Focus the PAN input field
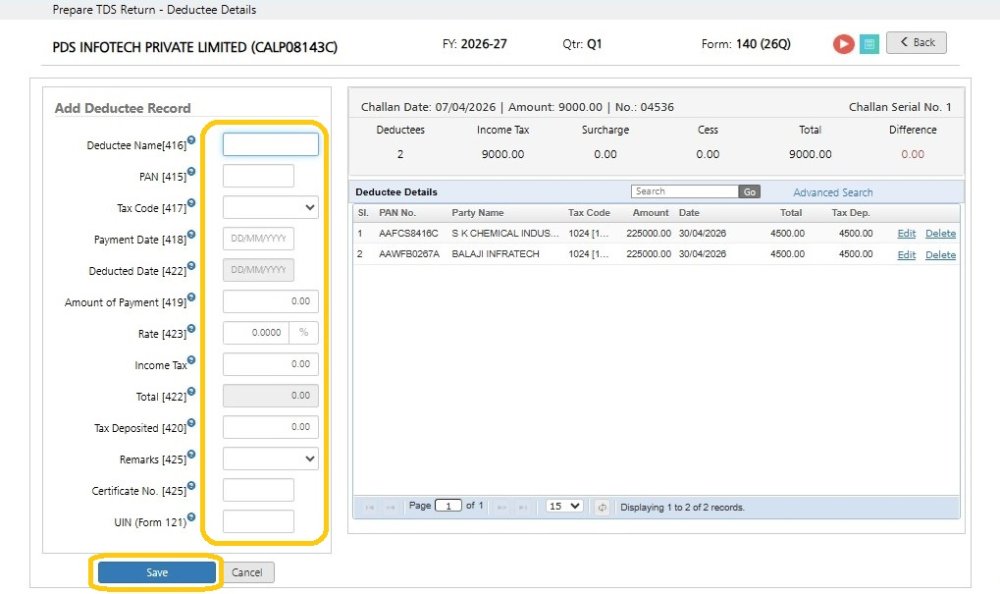Screen dimensions: 1000x594 [x=258, y=176]
